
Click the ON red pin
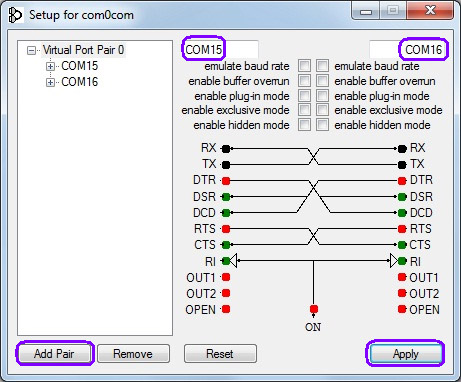[314, 309]
